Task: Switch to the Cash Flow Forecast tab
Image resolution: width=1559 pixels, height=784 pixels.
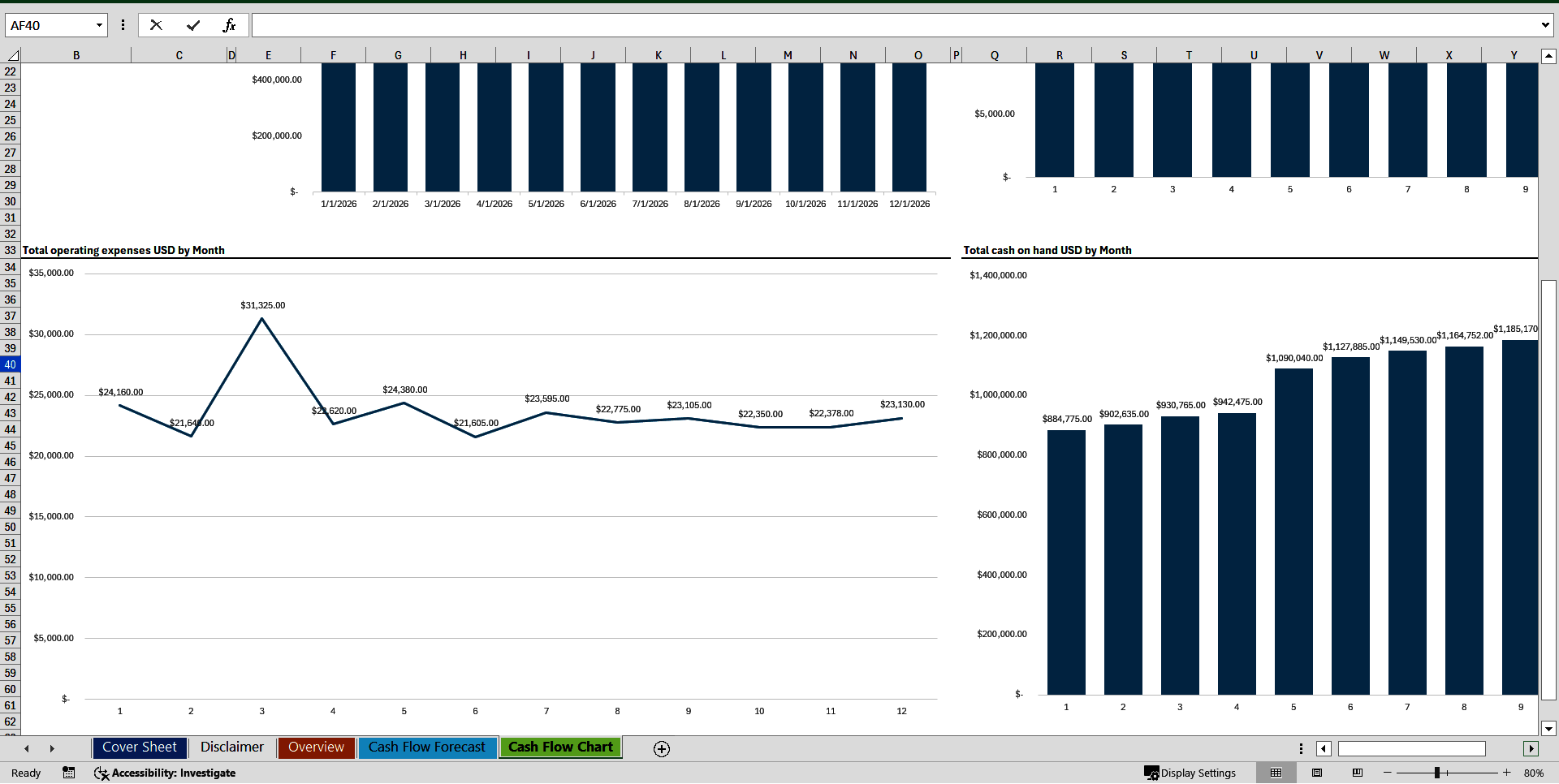Action: coord(427,747)
